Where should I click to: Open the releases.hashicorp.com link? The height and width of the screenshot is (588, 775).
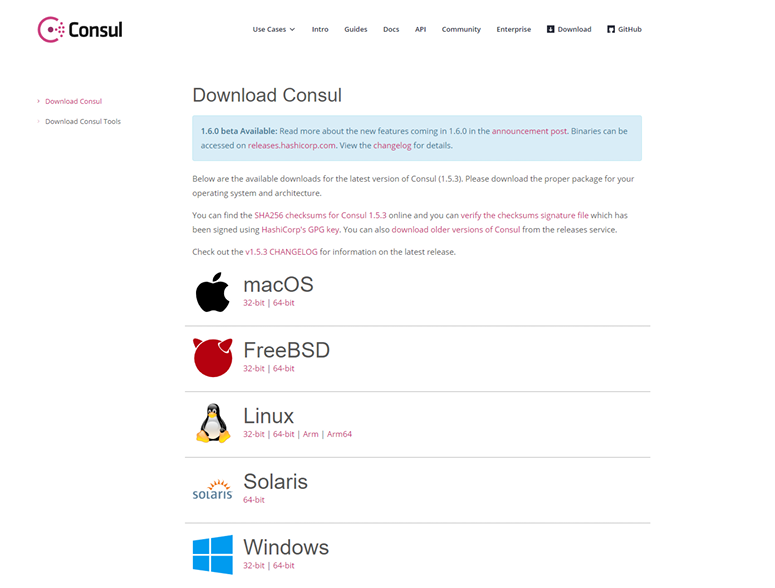(292, 145)
